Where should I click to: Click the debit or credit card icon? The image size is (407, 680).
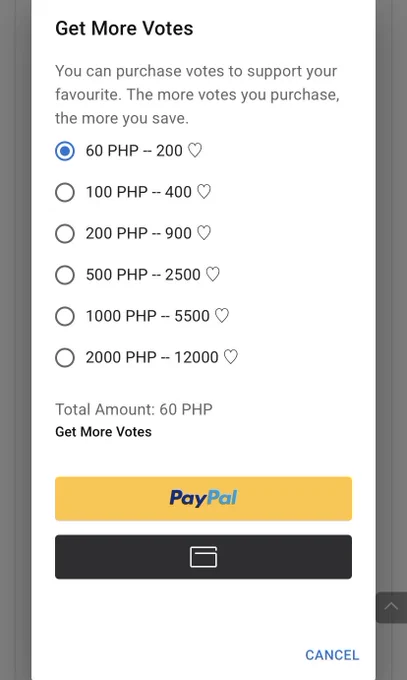click(203, 557)
